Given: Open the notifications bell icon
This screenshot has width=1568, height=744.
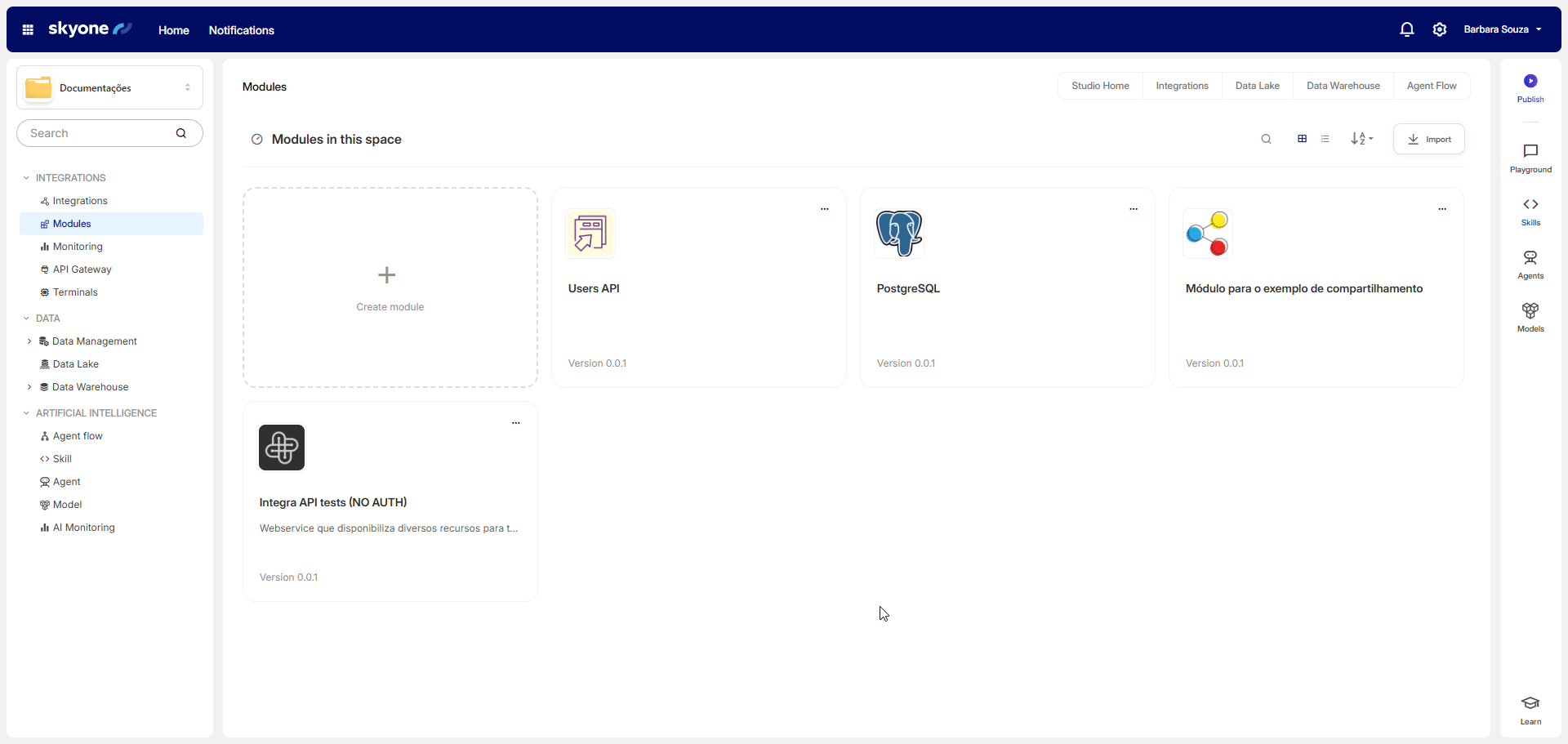Looking at the screenshot, I should click(x=1406, y=29).
